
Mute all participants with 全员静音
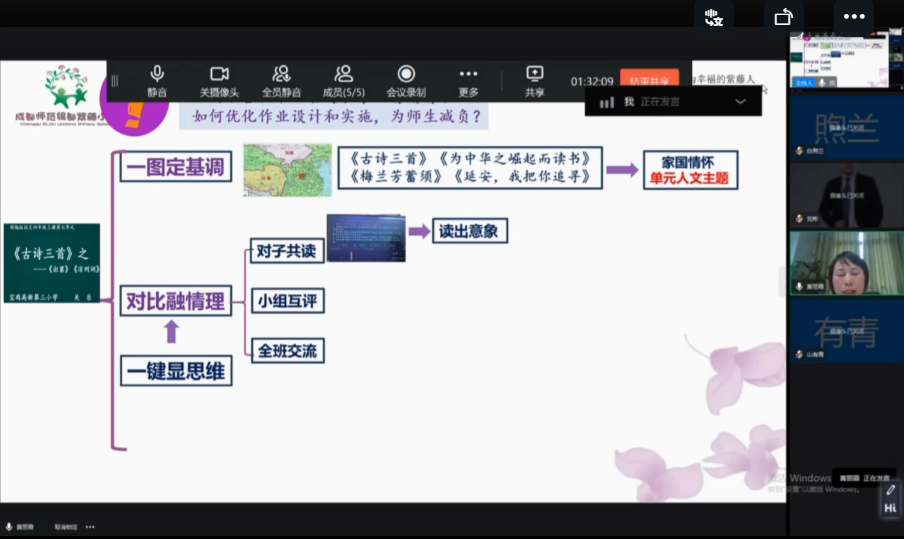pos(282,80)
